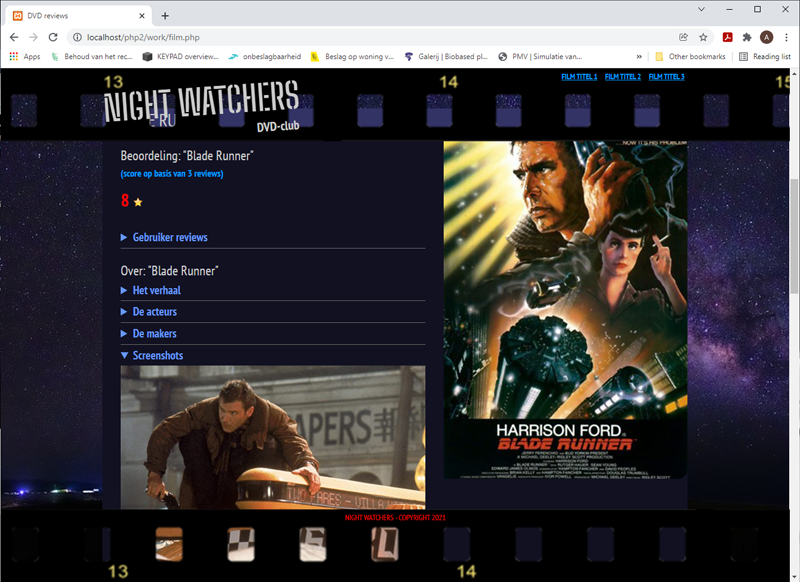Open the Behoud van het rec... bookmark
This screenshot has width=800, height=582.
[x=92, y=57]
